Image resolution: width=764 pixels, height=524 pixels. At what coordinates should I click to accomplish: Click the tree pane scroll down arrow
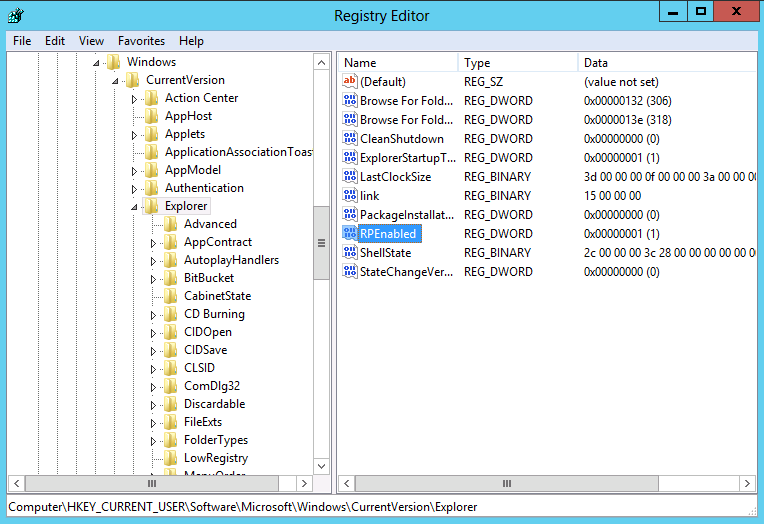click(322, 466)
